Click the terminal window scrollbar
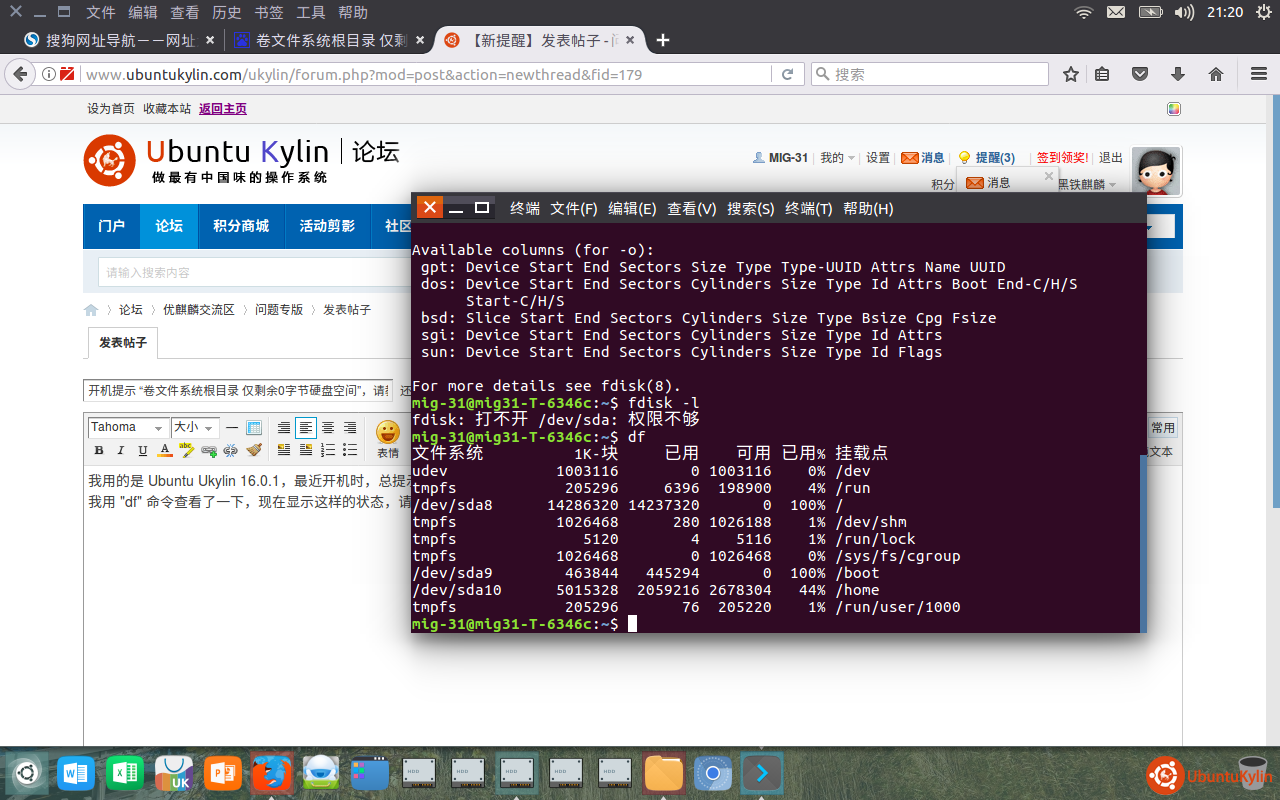1280x800 pixels. pos(1143,543)
